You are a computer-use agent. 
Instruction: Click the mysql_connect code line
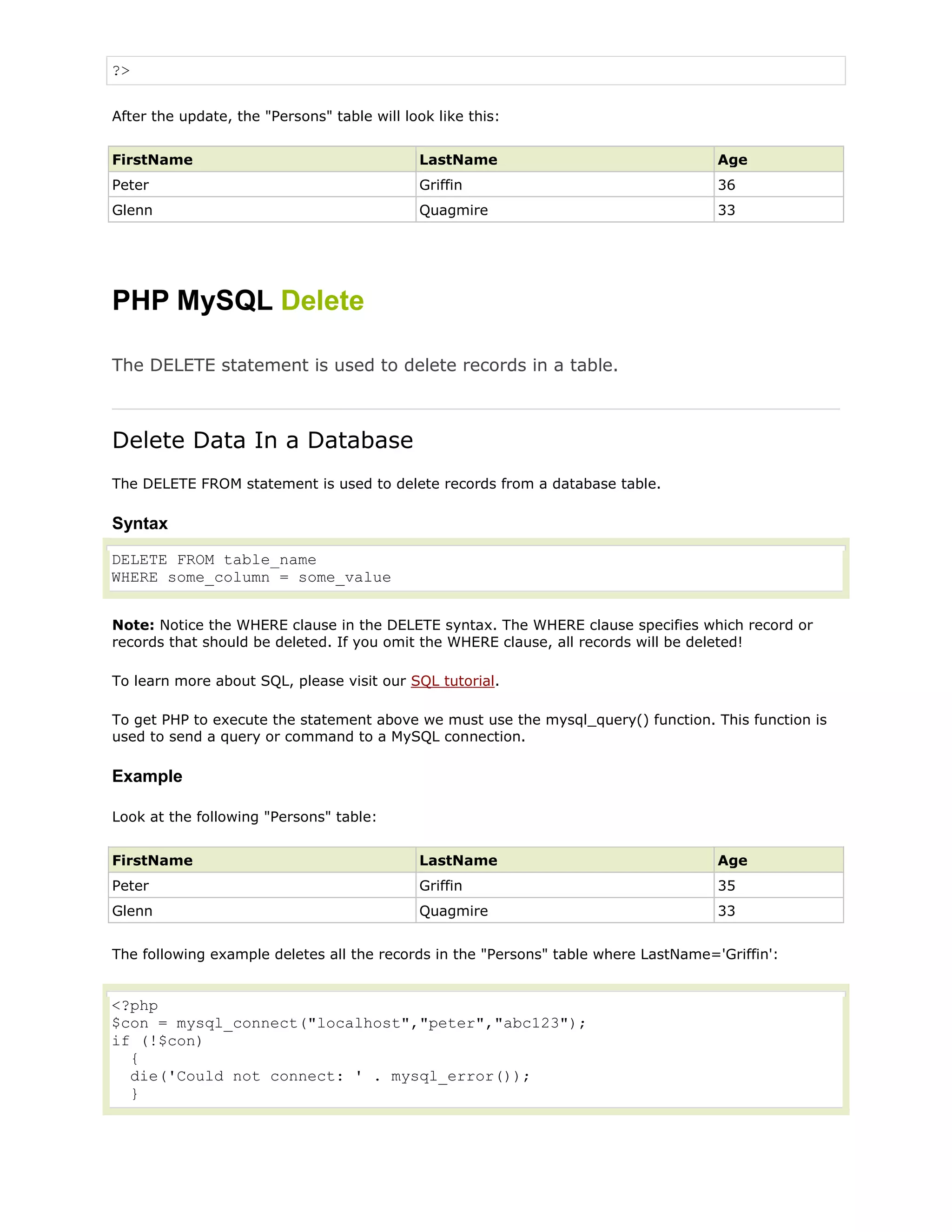point(349,1023)
